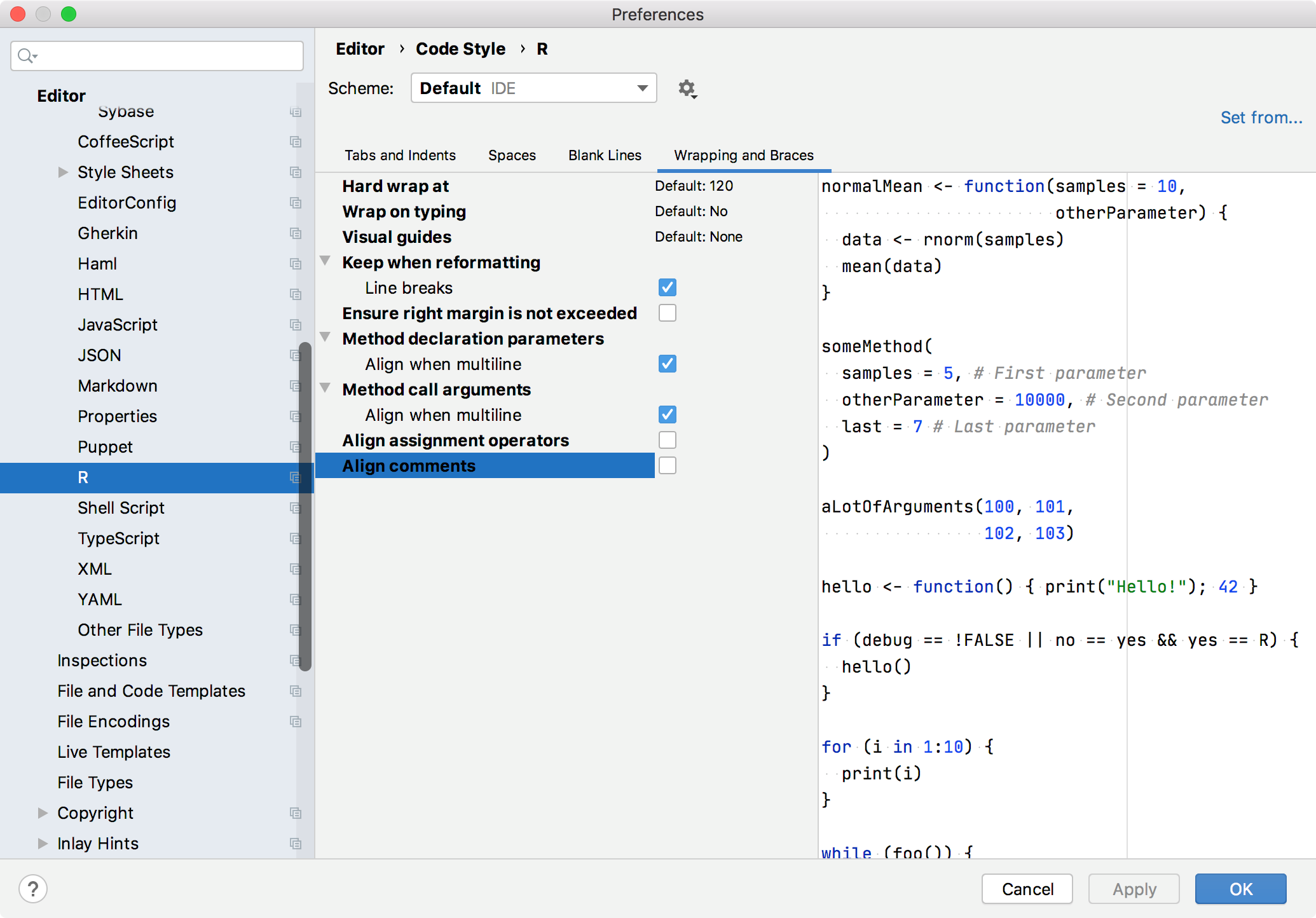Open the Default IDE scheme dropdown
This screenshot has height=918, width=1316.
coord(534,88)
